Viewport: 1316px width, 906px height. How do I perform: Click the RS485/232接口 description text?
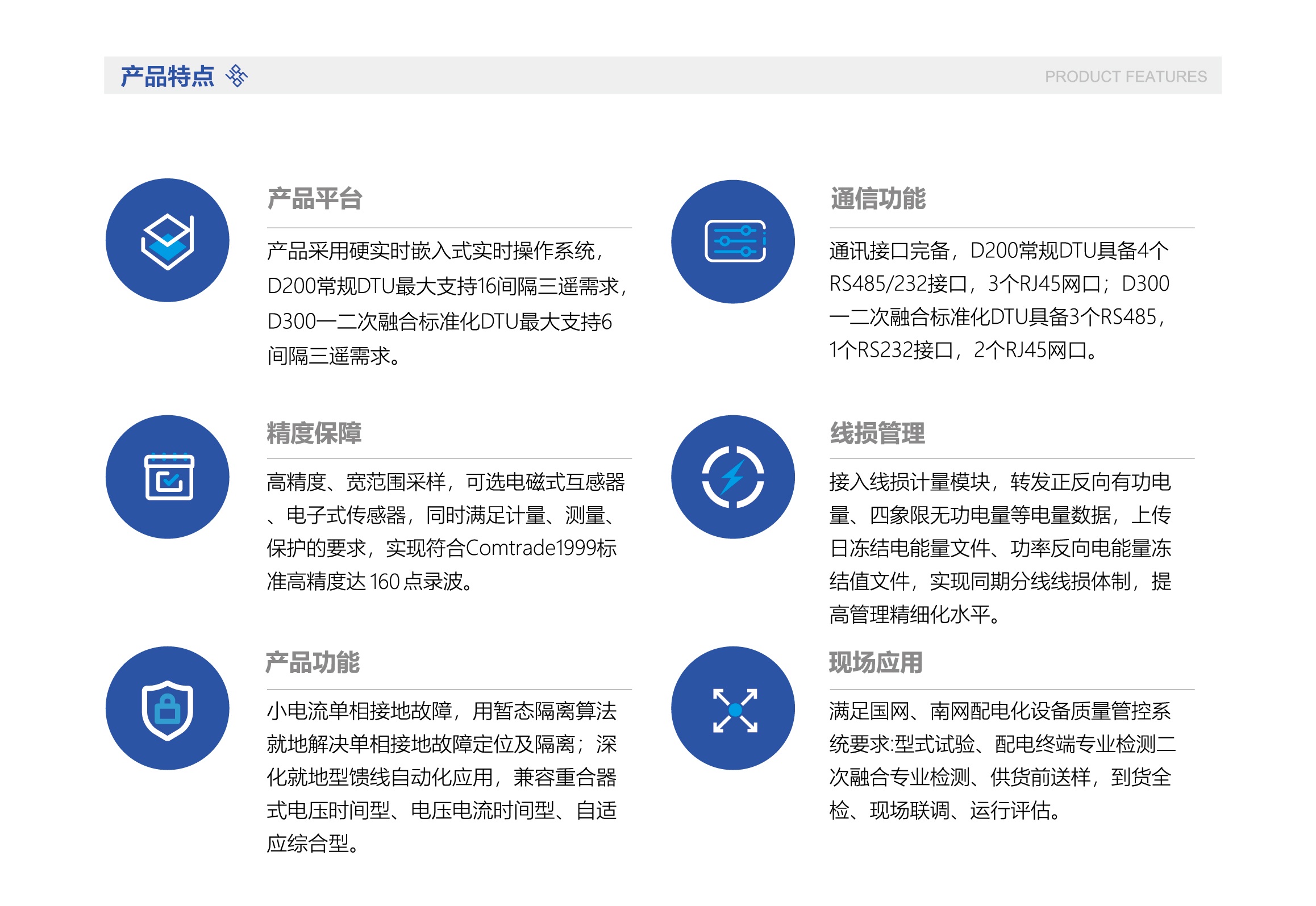998,300
